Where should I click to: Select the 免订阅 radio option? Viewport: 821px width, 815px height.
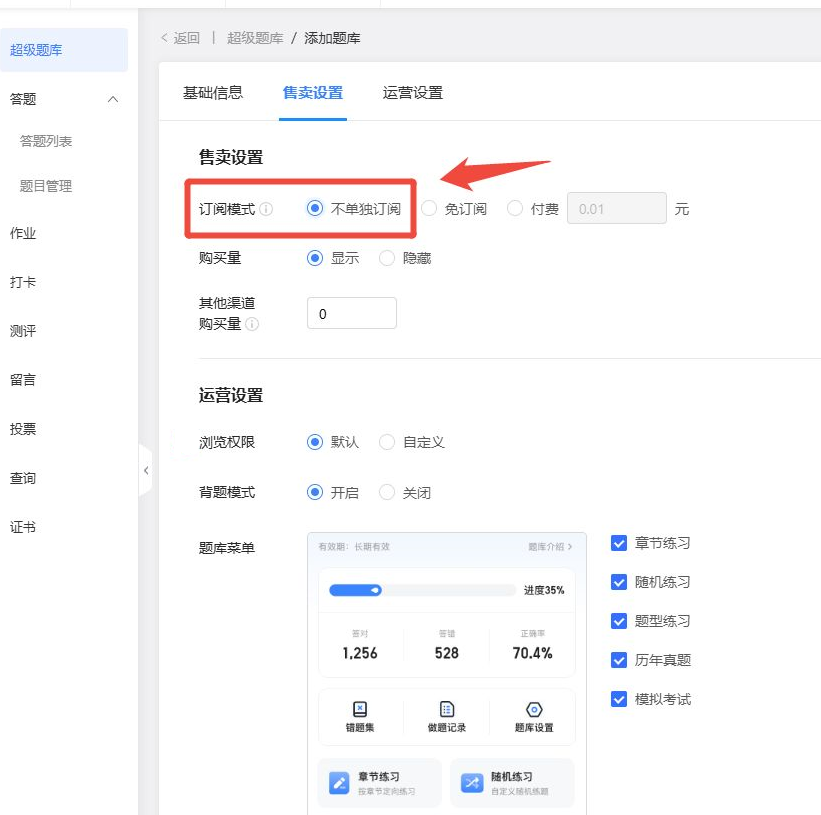click(430, 209)
